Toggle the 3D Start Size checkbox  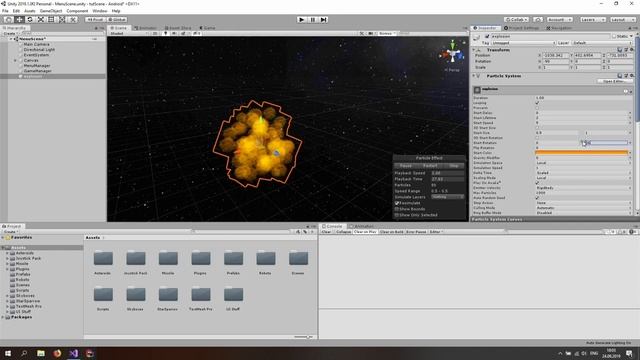537,128
